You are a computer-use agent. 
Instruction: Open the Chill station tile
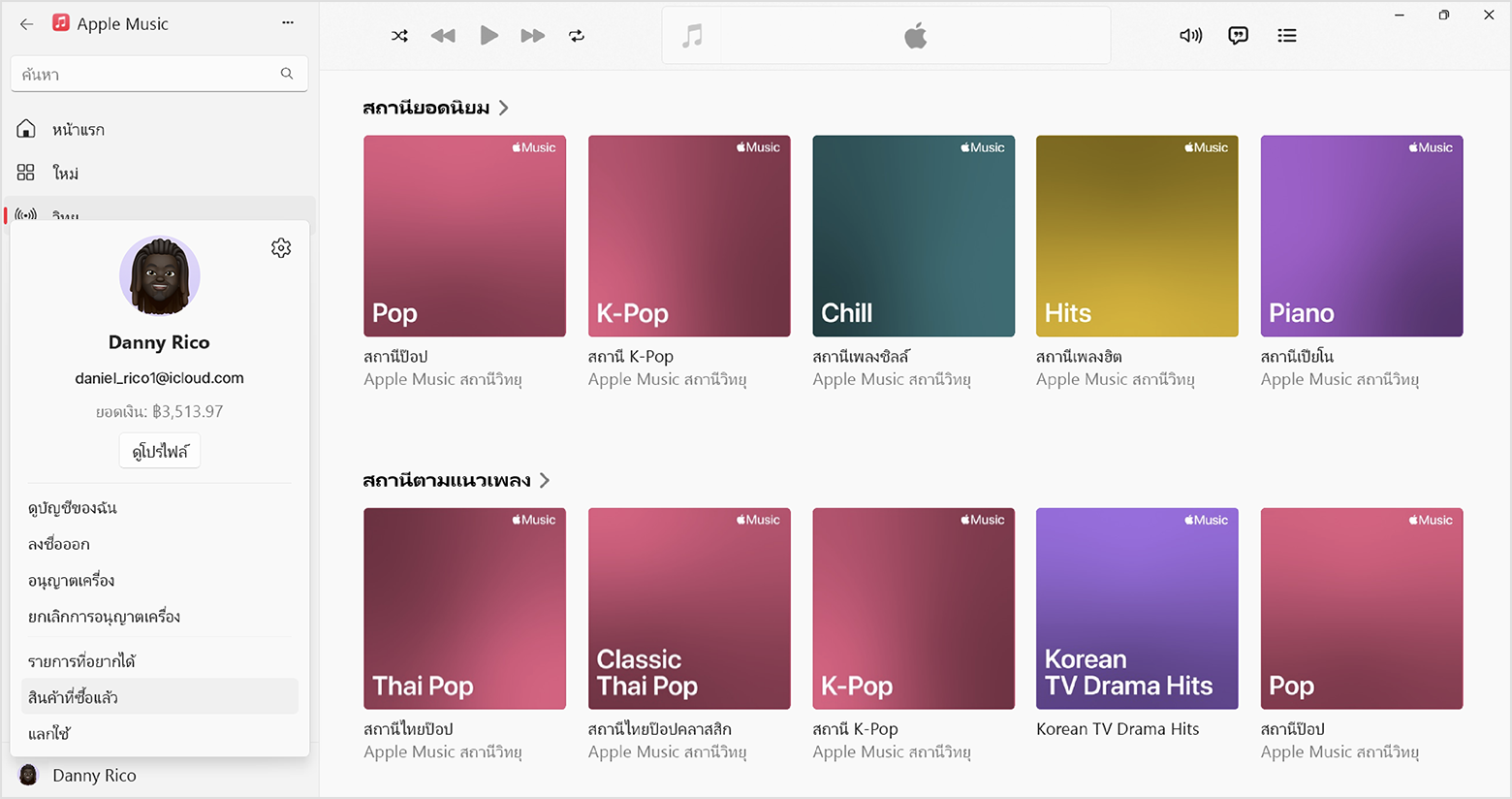tap(913, 237)
